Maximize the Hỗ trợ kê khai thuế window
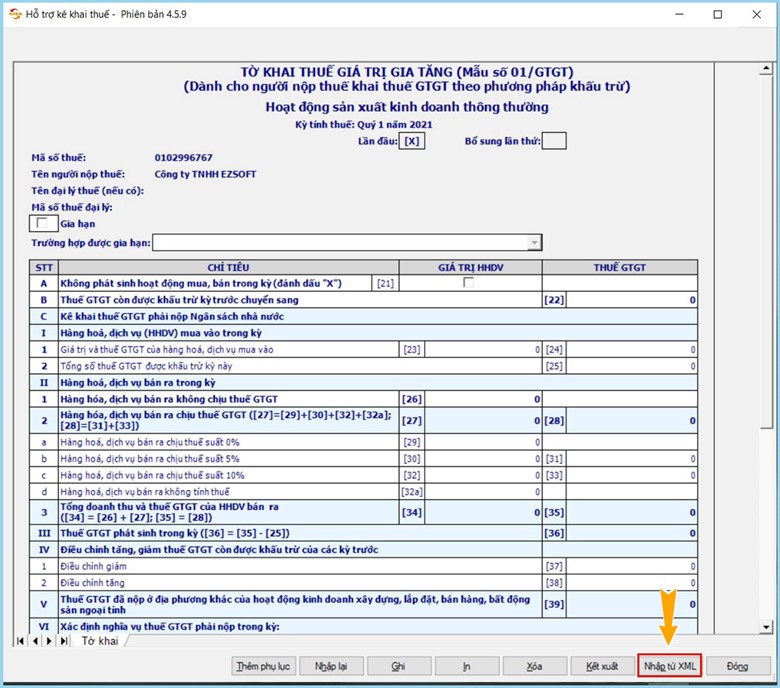 coord(717,14)
